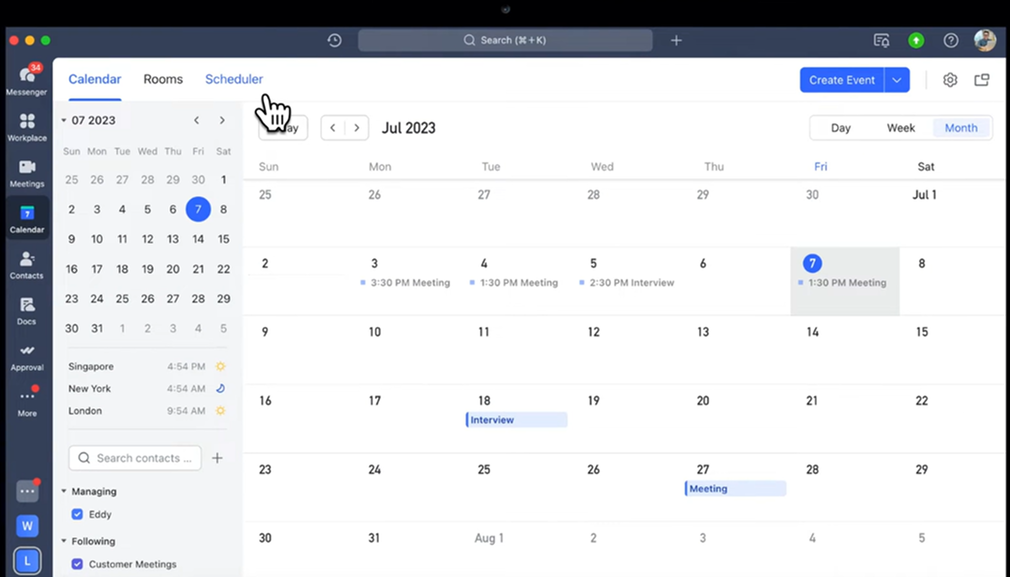Image resolution: width=1010 pixels, height=577 pixels.
Task: Click the Create Event button
Action: 843,79
